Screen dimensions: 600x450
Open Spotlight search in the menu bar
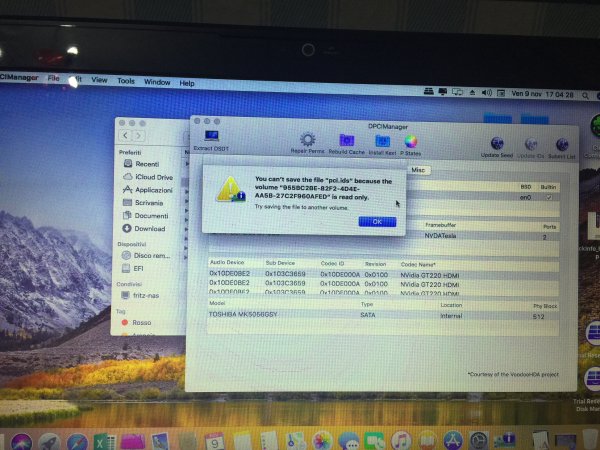coord(585,96)
